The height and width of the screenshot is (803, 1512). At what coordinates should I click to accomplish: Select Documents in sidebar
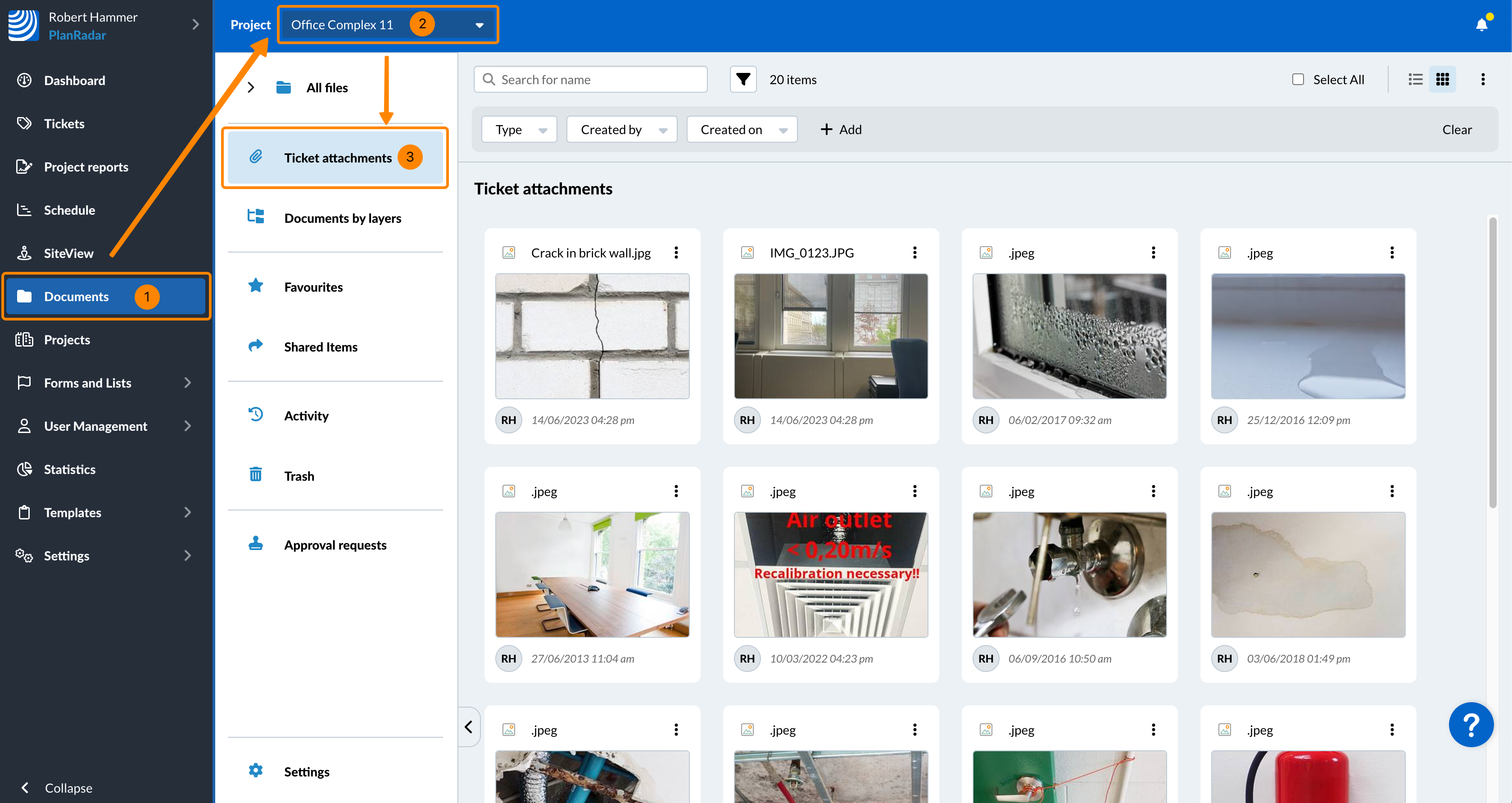pos(106,297)
